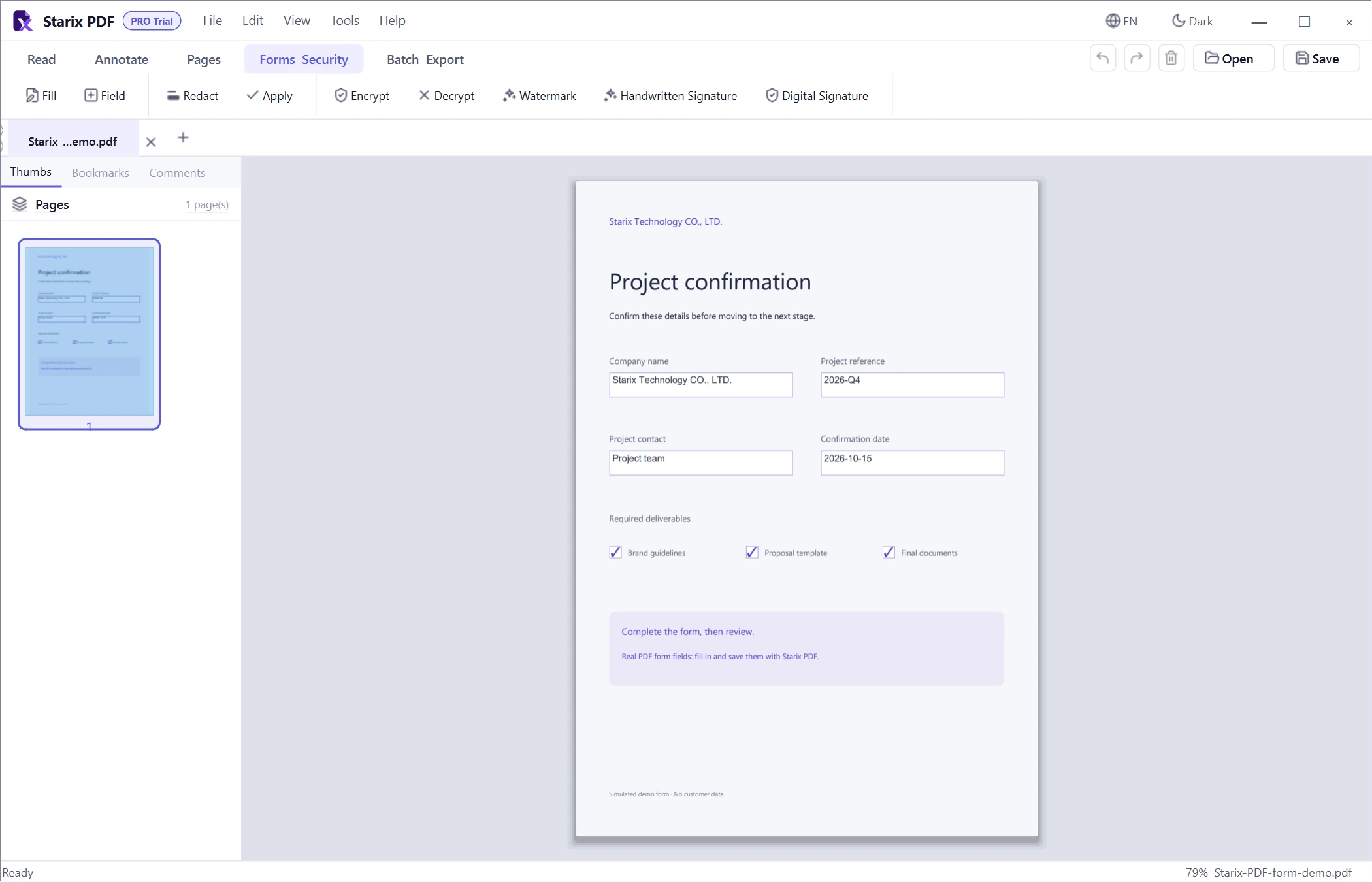Click the Company name input field
The width and height of the screenshot is (1372, 882).
pyautogui.click(x=701, y=385)
